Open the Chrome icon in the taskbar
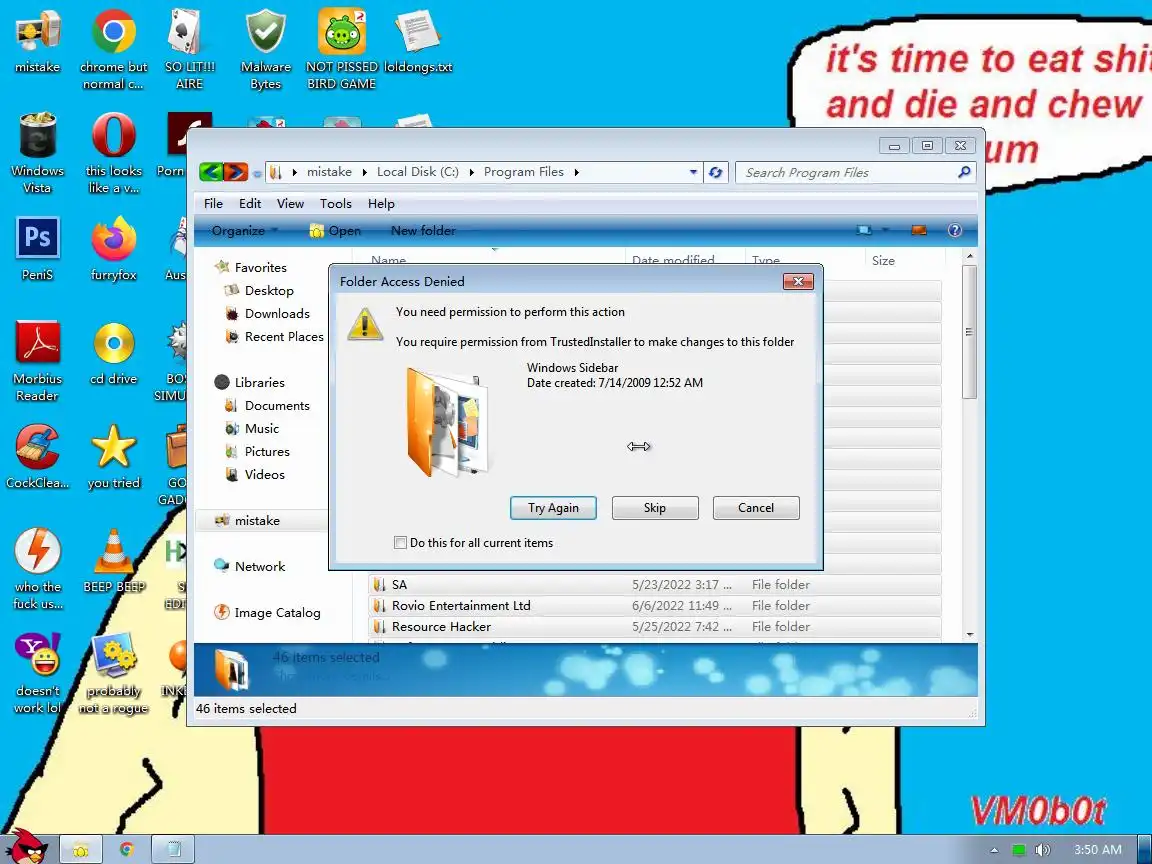This screenshot has width=1152, height=864. [126, 849]
